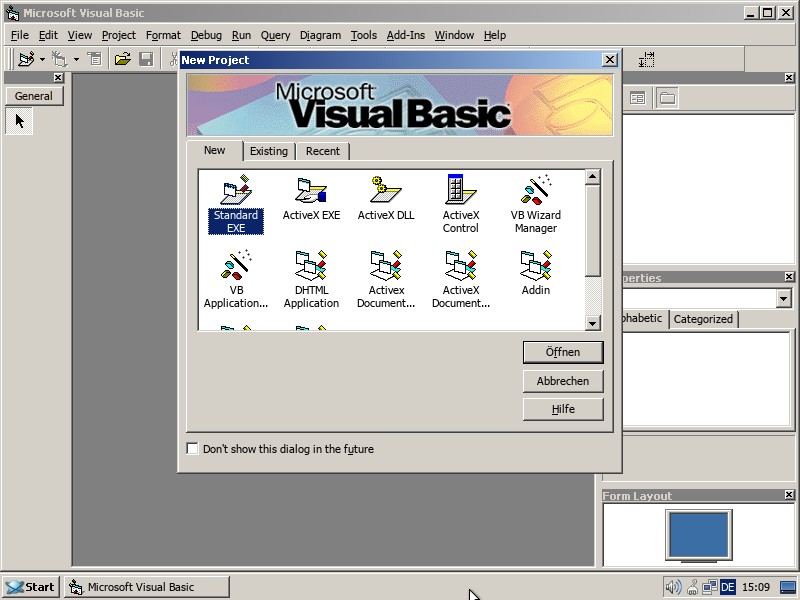Switch to the Existing tab

268,151
